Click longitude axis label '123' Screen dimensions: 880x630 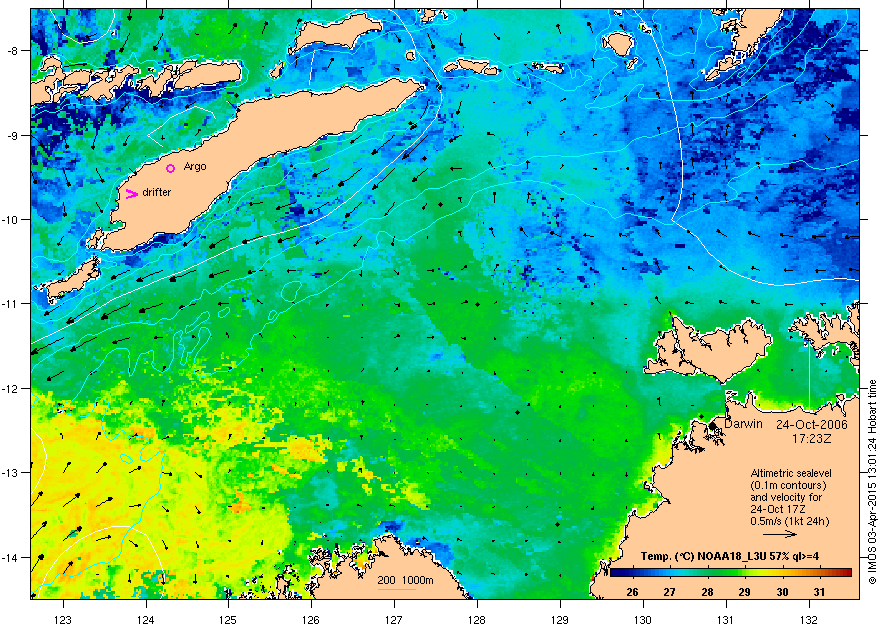[x=63, y=620]
